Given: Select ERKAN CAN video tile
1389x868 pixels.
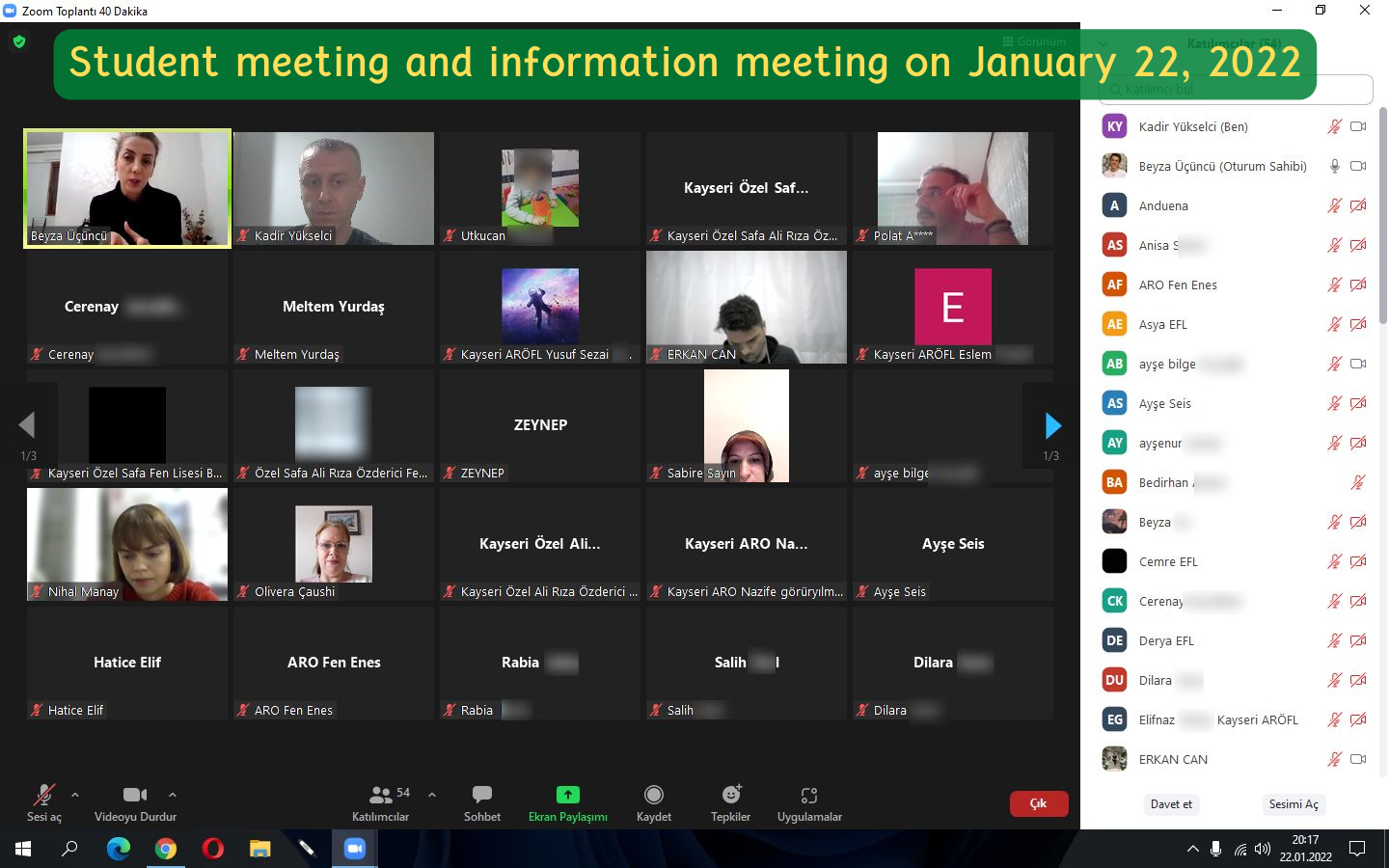Looking at the screenshot, I should point(747,307).
